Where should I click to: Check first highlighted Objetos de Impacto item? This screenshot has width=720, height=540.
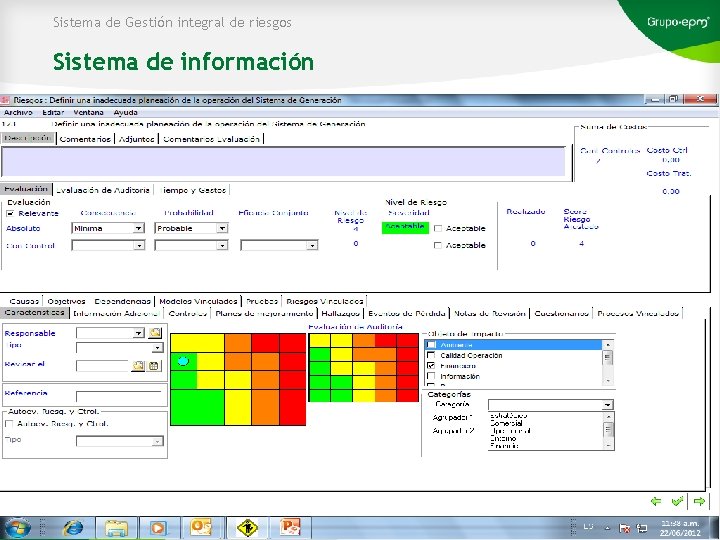431,345
